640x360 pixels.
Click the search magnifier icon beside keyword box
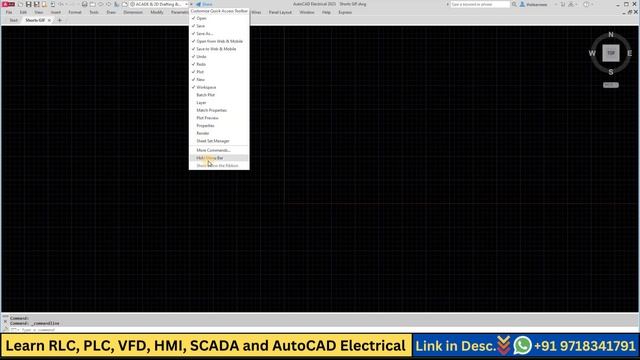[x=514, y=4]
